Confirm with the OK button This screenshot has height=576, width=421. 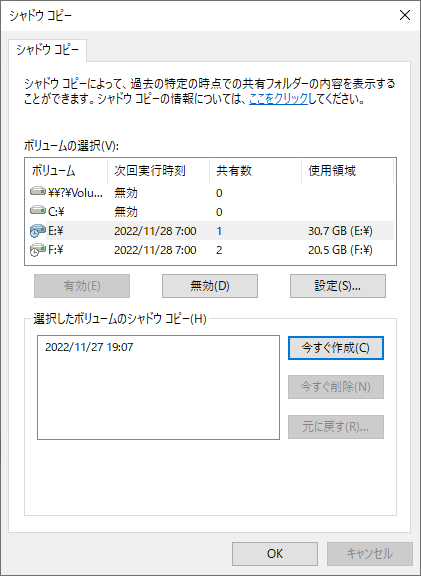point(275,554)
